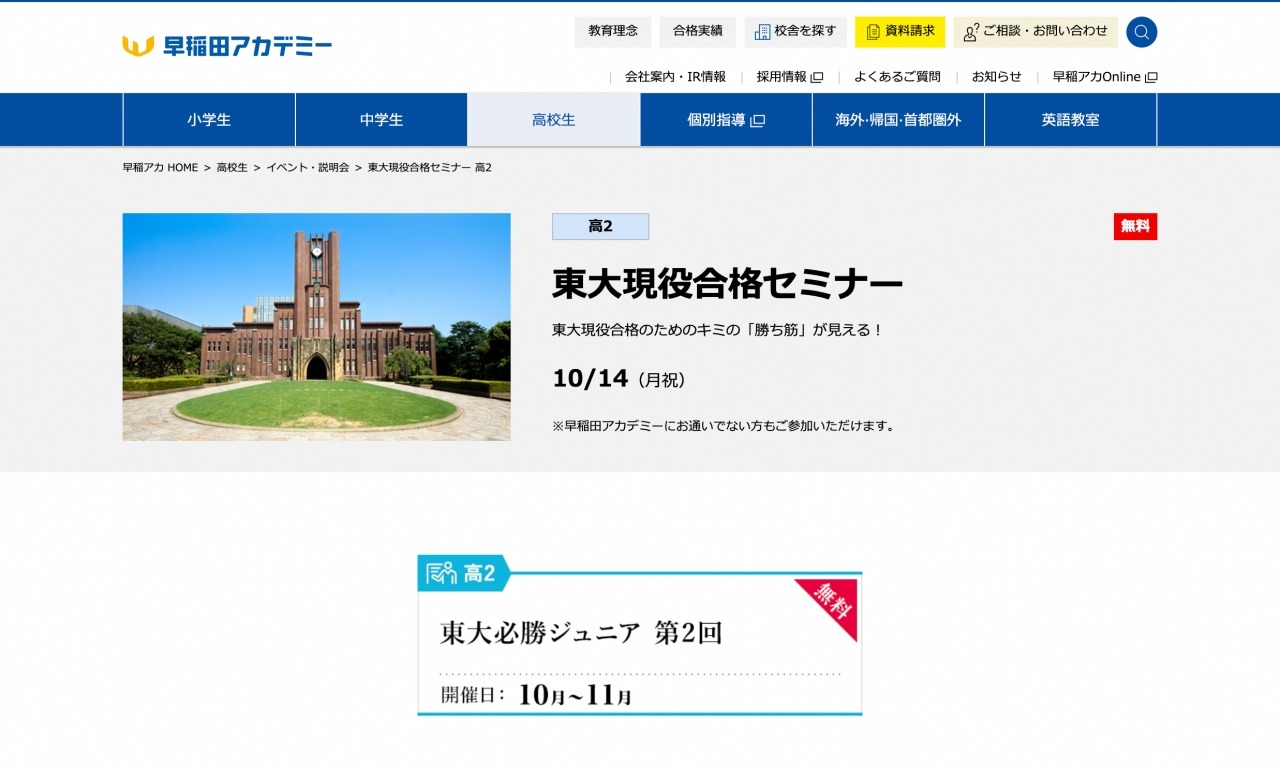Screen dimensions: 1280x770
Task: Click document icon in 資料請求 button
Action: [x=873, y=32]
